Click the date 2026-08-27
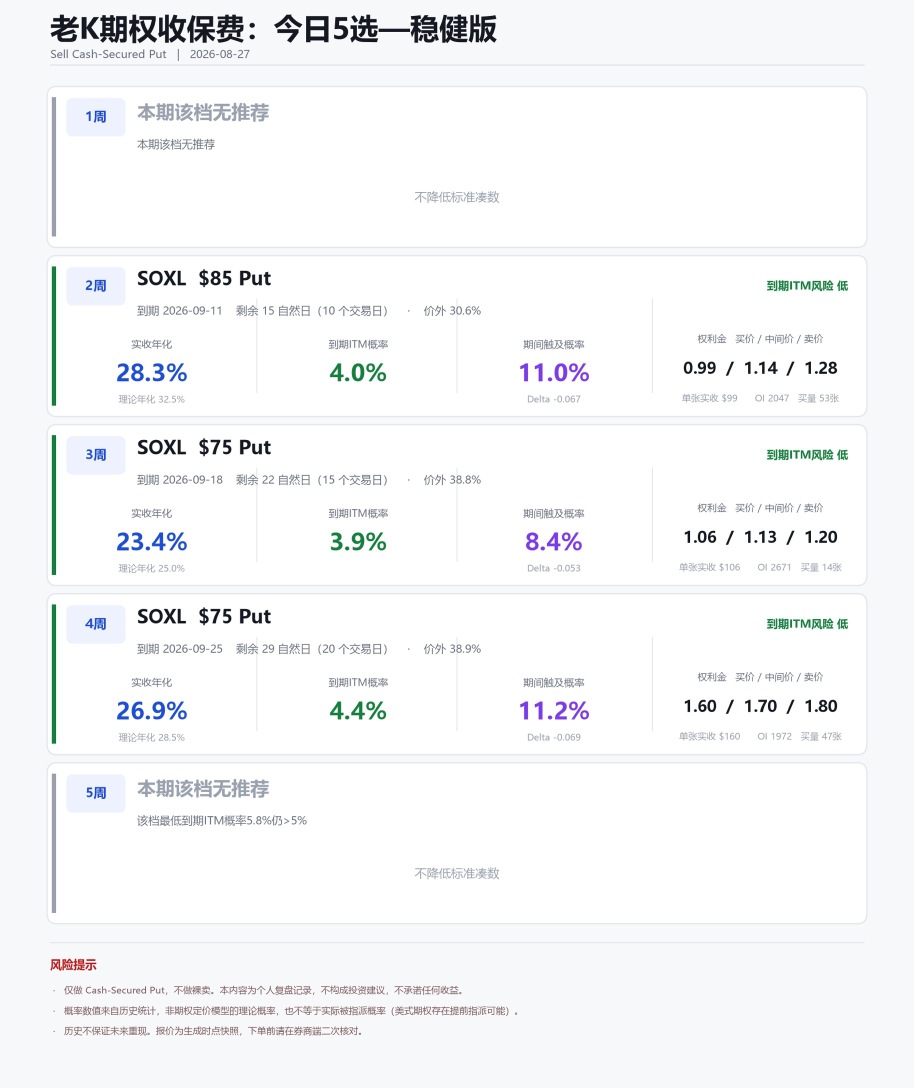The image size is (914, 1088). pos(219,54)
